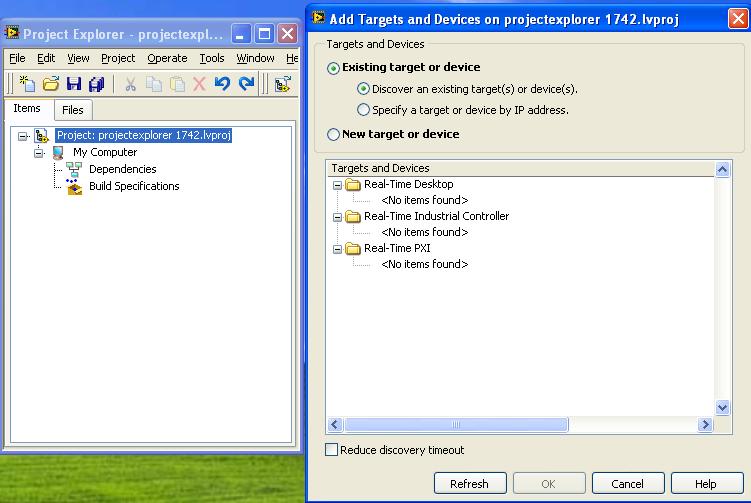Maximize the Project Explorer window
This screenshot has width=751, height=503.
point(264,34)
